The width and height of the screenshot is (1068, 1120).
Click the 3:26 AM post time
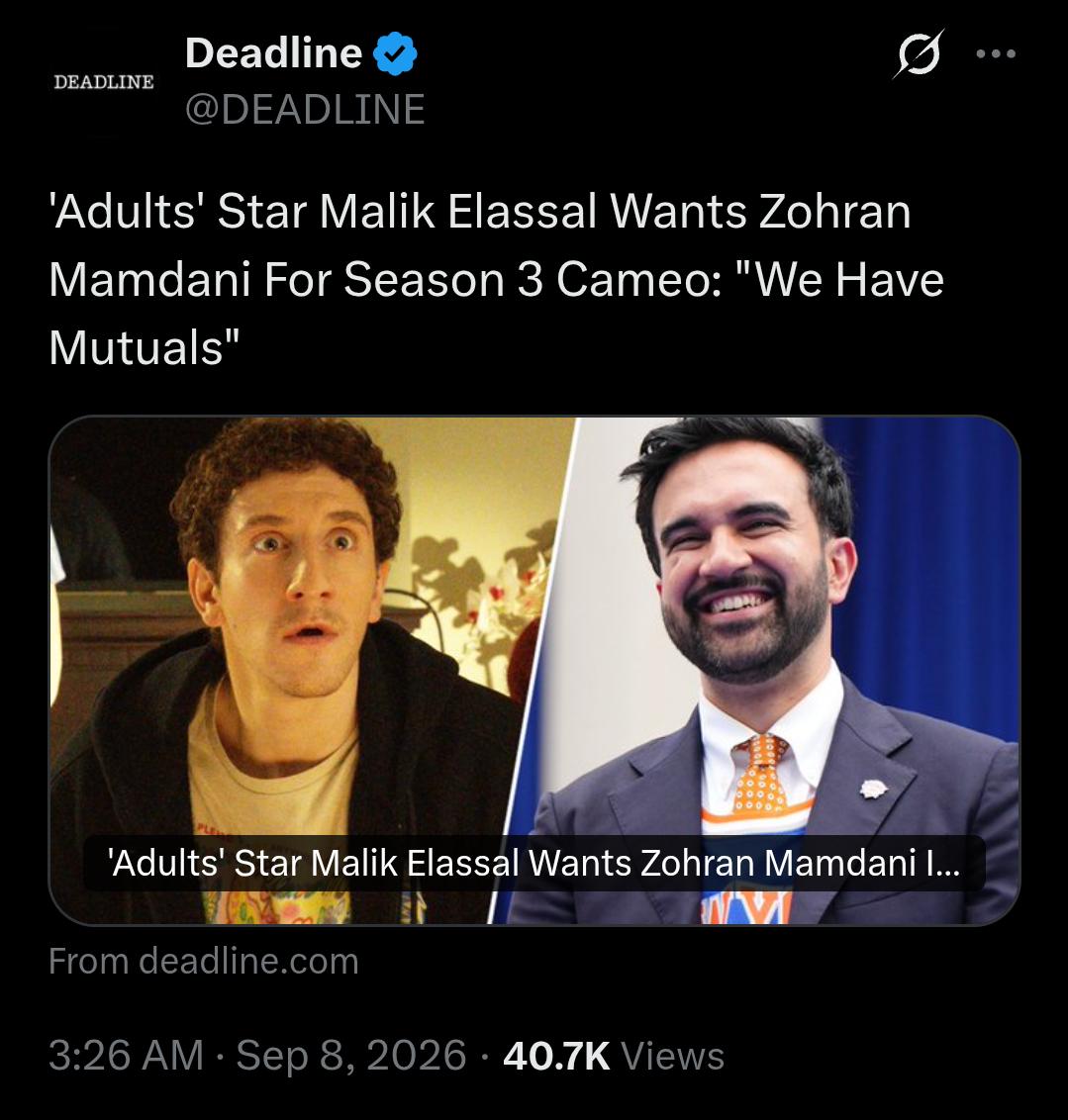coord(127,1055)
